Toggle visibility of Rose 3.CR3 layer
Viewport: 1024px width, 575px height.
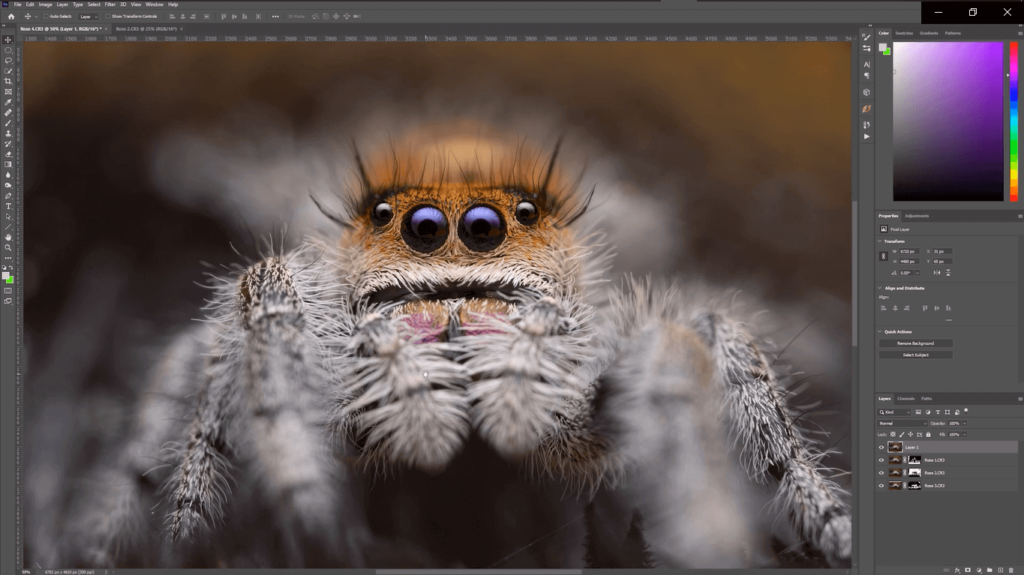(881, 485)
